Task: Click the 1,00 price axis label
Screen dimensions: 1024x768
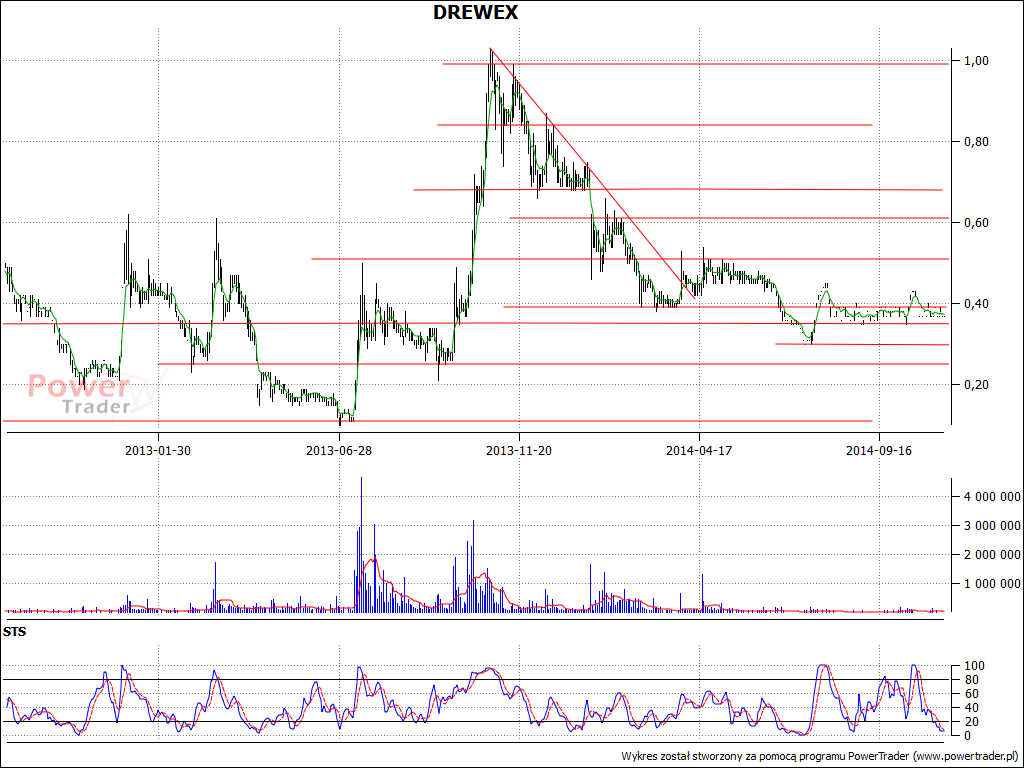Action: [x=976, y=61]
